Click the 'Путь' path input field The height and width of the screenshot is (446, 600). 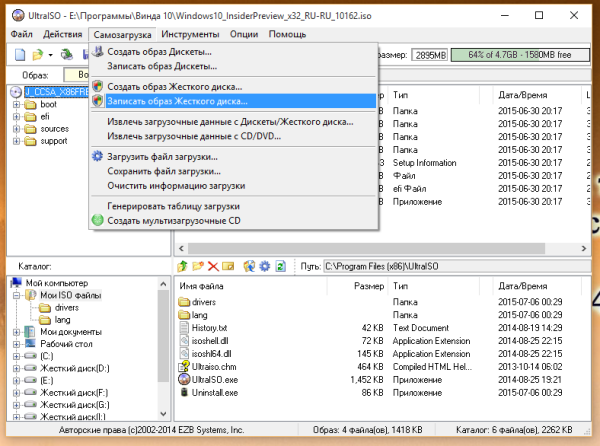pyautogui.click(x=457, y=266)
